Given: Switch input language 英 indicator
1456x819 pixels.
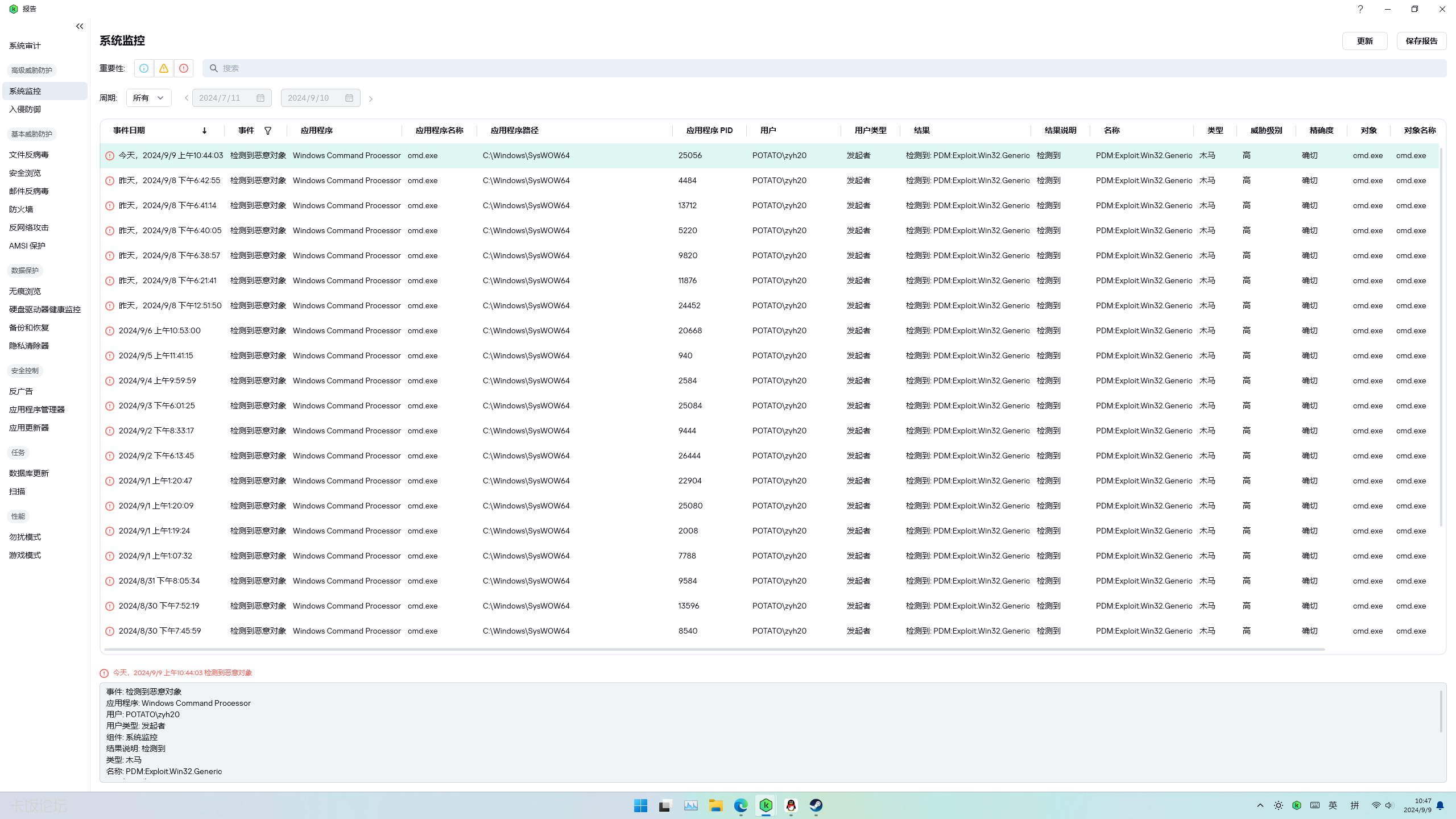Looking at the screenshot, I should point(1333,805).
